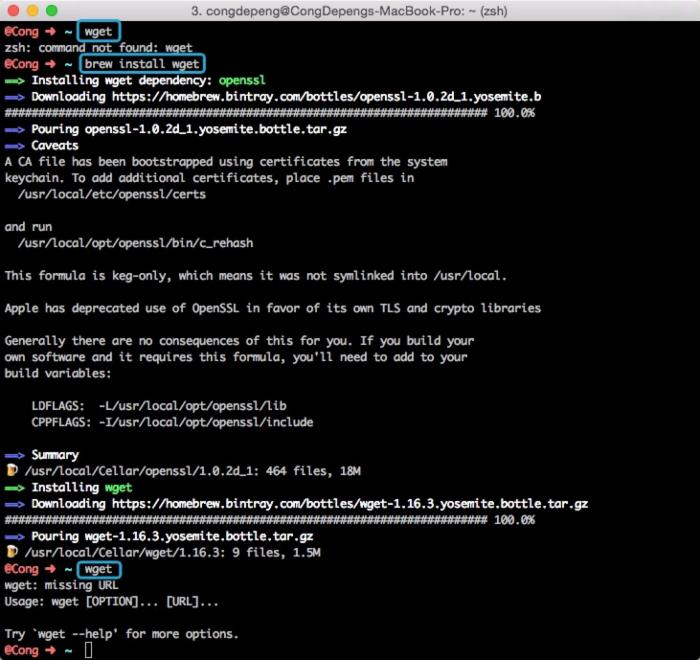Click the 'Caveats' heading

pos(55,146)
